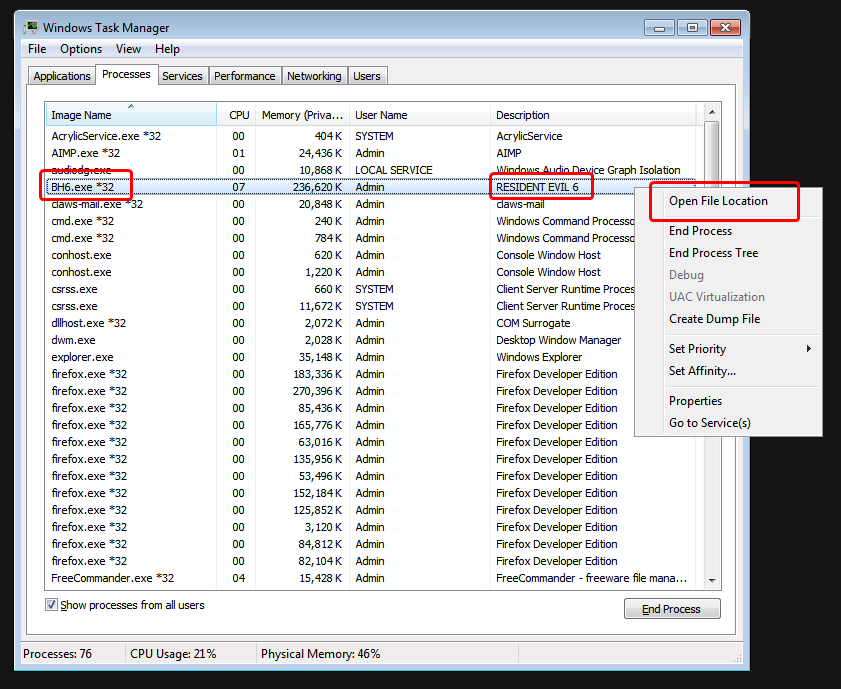Viewport: 841px width, 689px height.
Task: Open the File menu
Action: click(37, 49)
